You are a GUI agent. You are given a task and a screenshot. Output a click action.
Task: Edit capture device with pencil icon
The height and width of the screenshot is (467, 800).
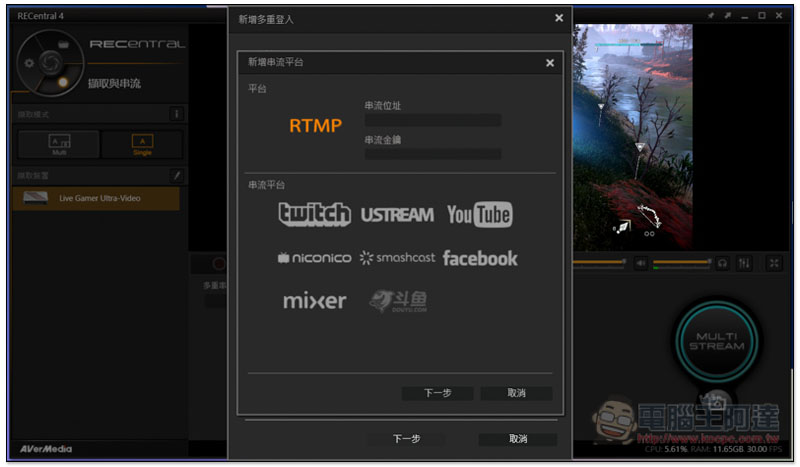tap(177, 176)
